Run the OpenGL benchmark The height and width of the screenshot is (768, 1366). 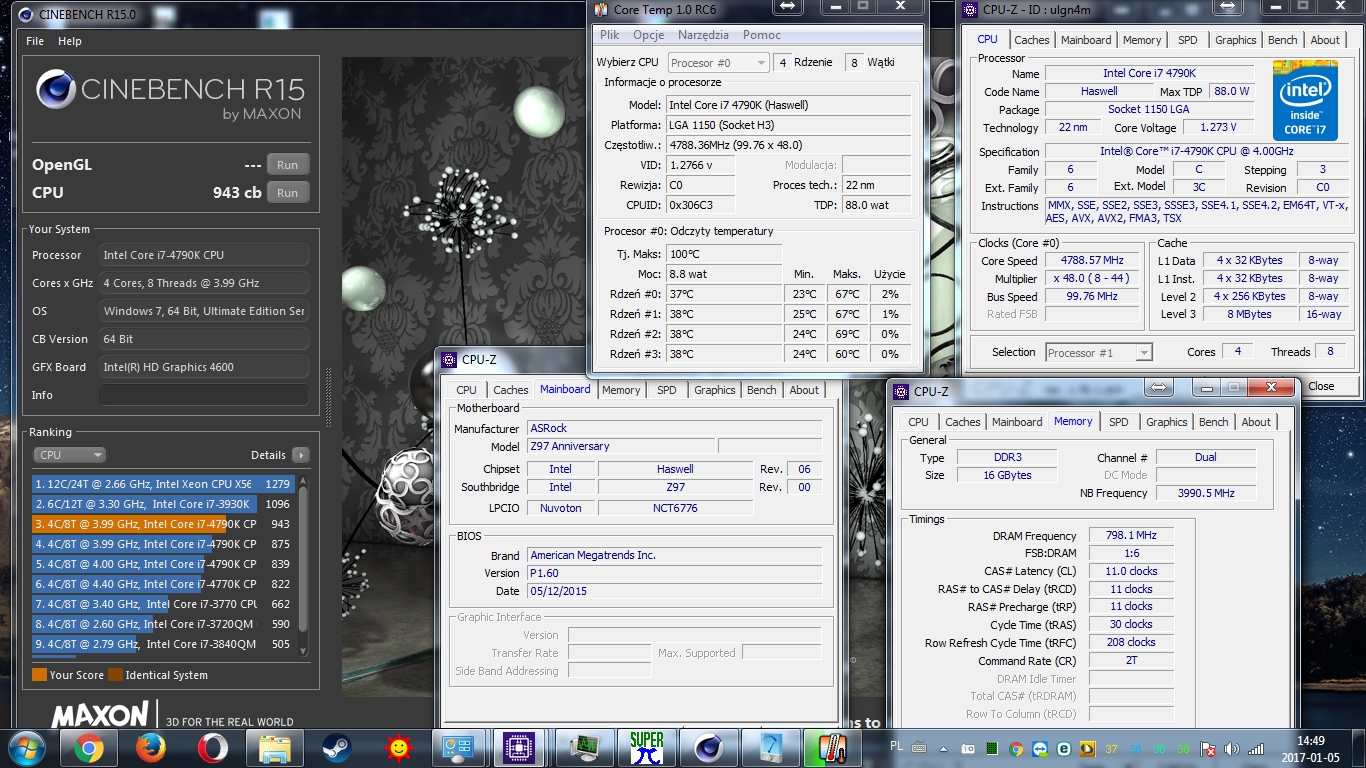287,165
